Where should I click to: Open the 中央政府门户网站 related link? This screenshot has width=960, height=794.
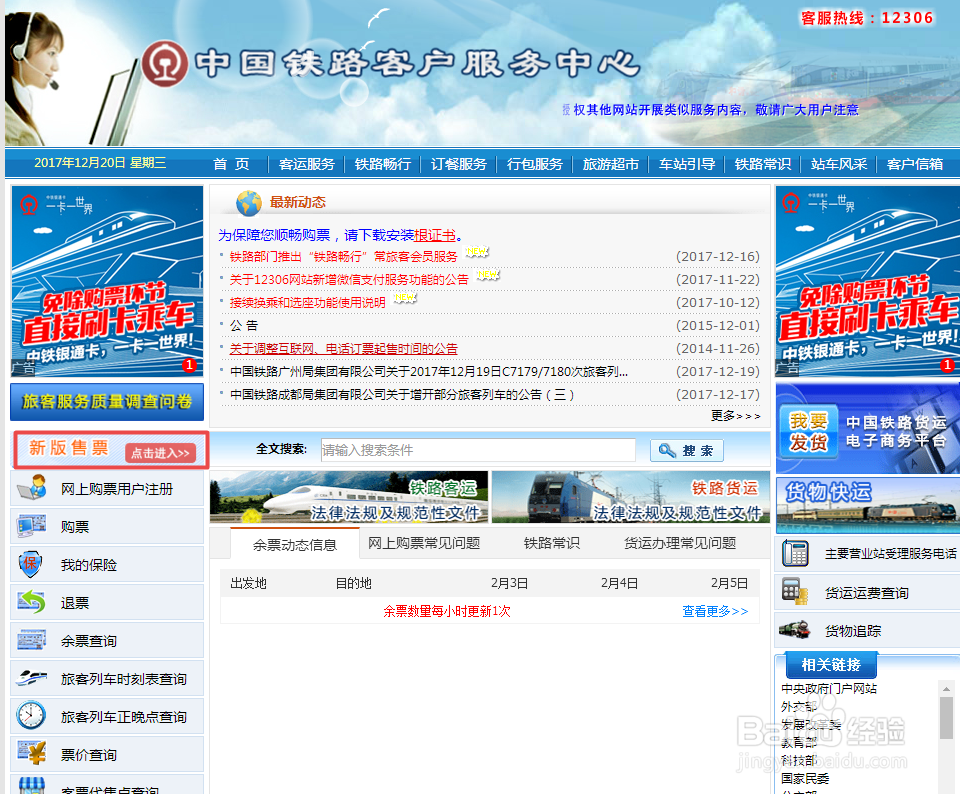coord(829,689)
